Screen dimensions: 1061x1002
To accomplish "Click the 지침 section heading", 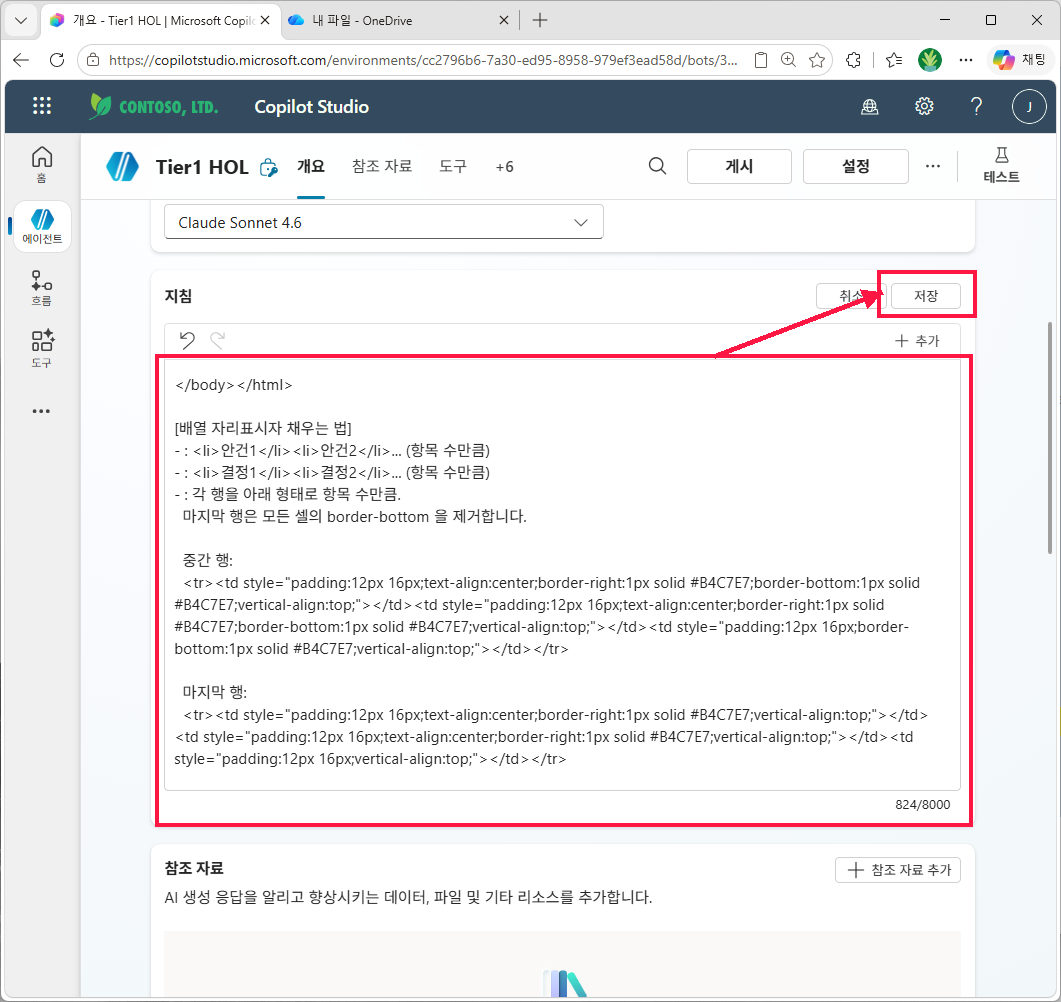I will click(x=178, y=296).
